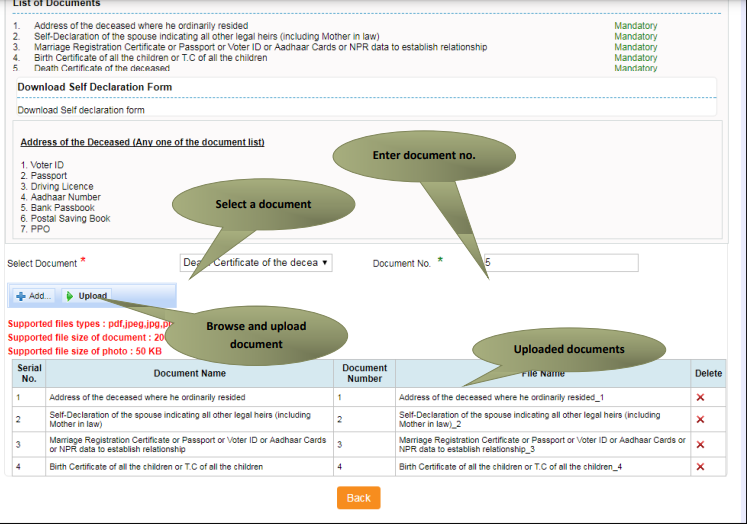Click the 'Address of the Deceased' underlined heading
747x525 pixels.
coord(142,142)
